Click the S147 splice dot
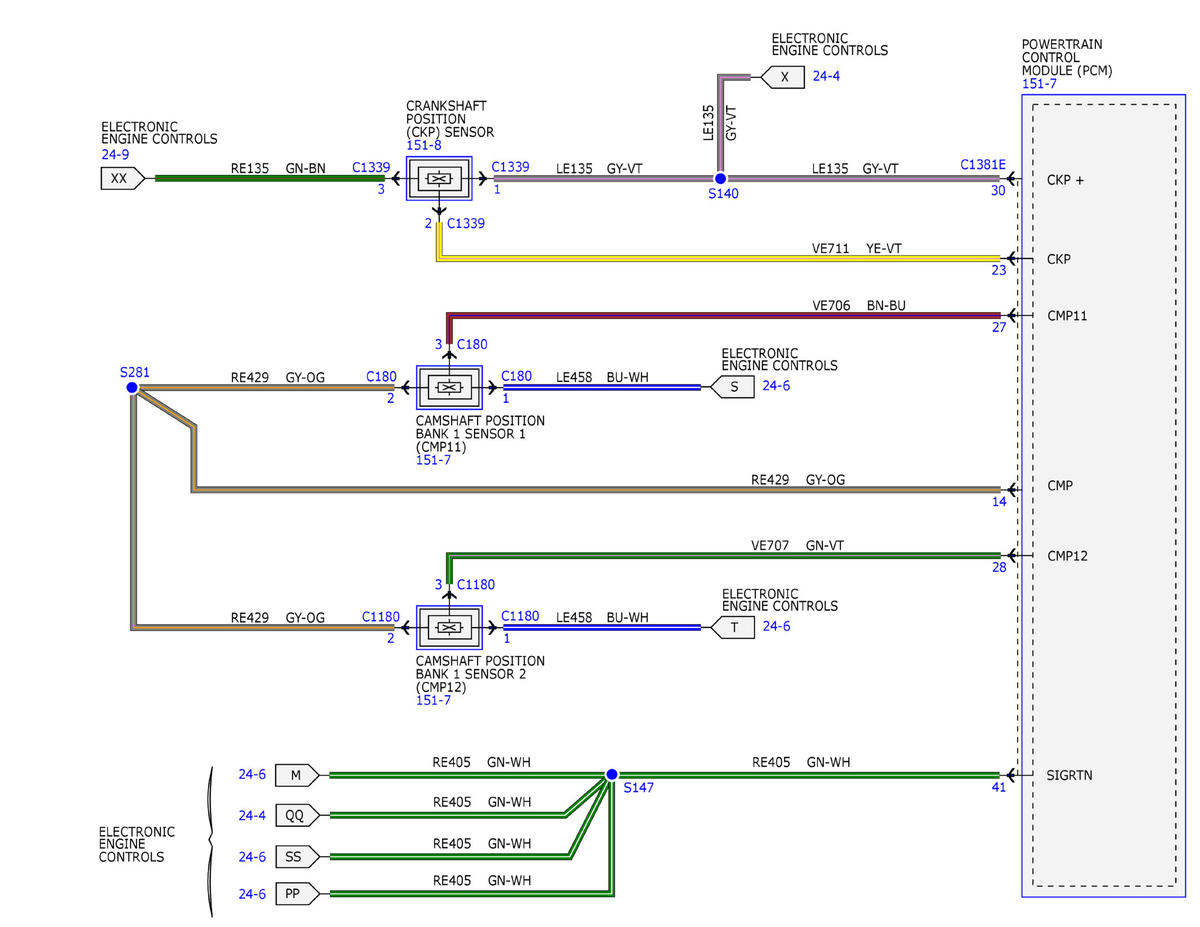 tap(612, 774)
